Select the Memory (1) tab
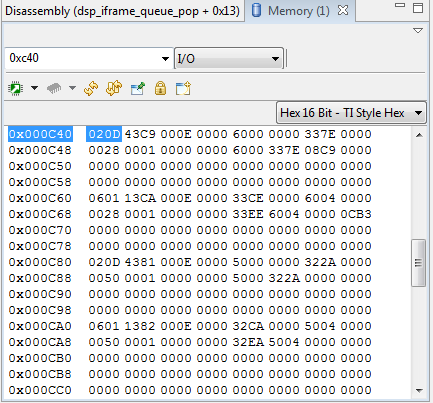The height and width of the screenshot is (403, 433). pos(290,11)
